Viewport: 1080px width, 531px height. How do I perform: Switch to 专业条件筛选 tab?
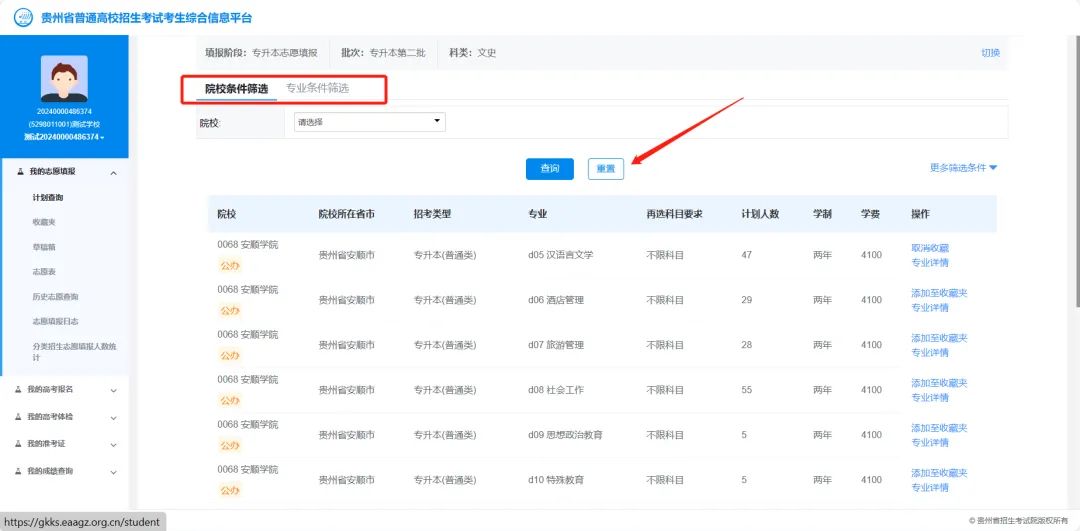pyautogui.click(x=317, y=88)
